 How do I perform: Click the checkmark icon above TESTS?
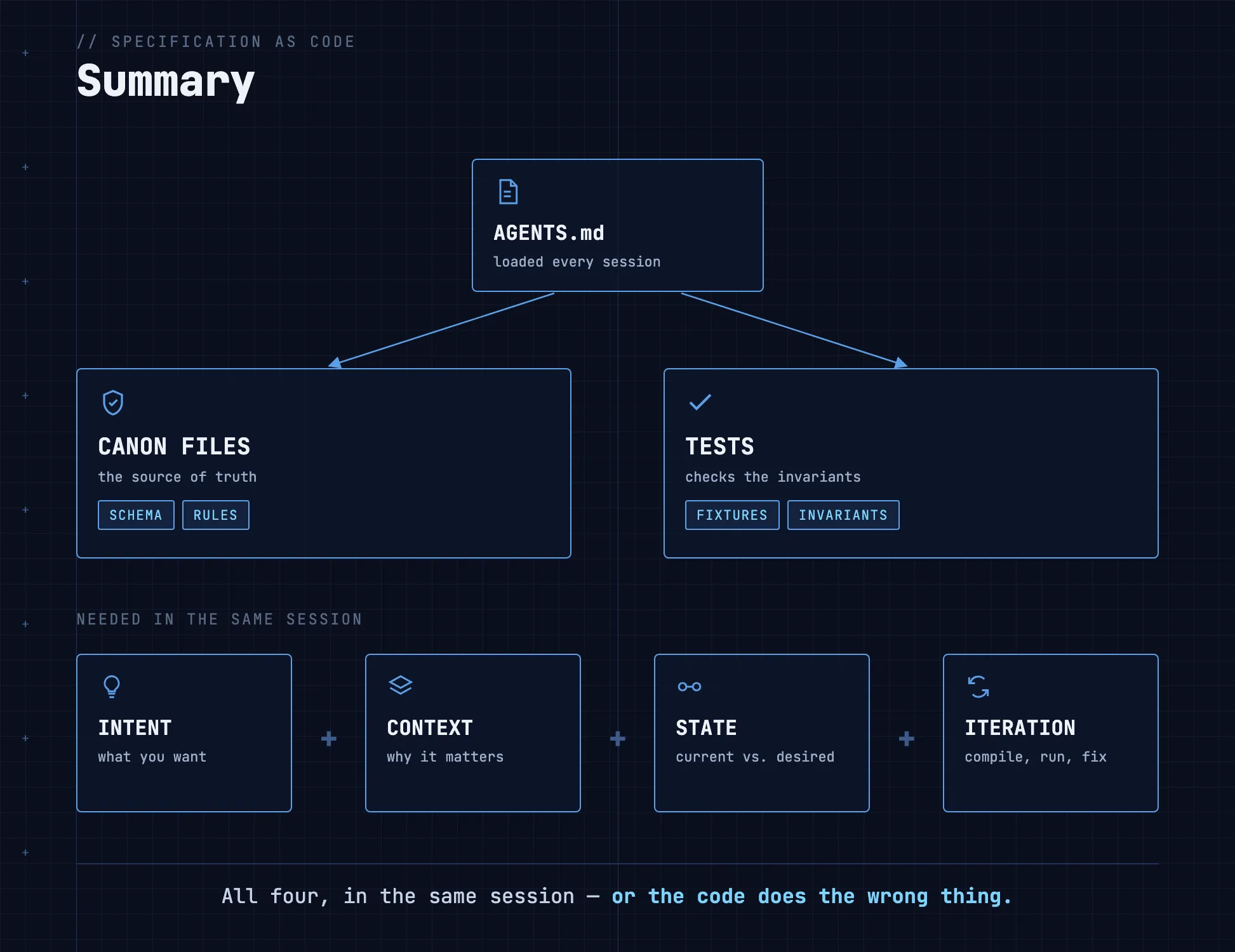(700, 402)
